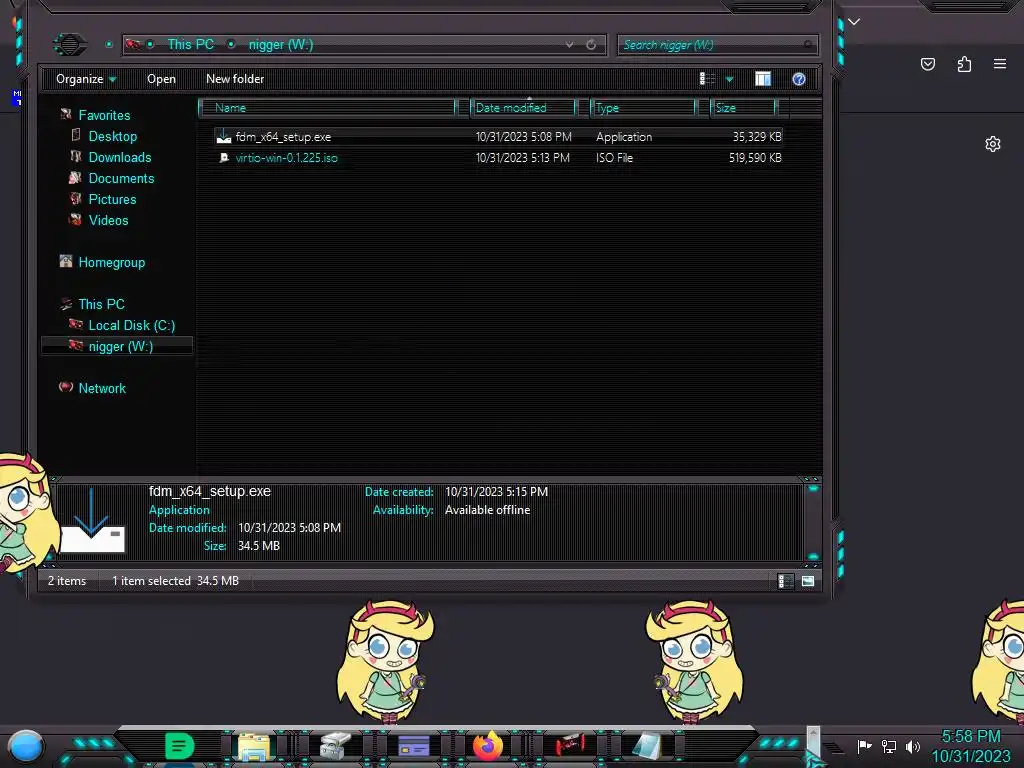Switch to large icons view in the status bar

pos(808,581)
